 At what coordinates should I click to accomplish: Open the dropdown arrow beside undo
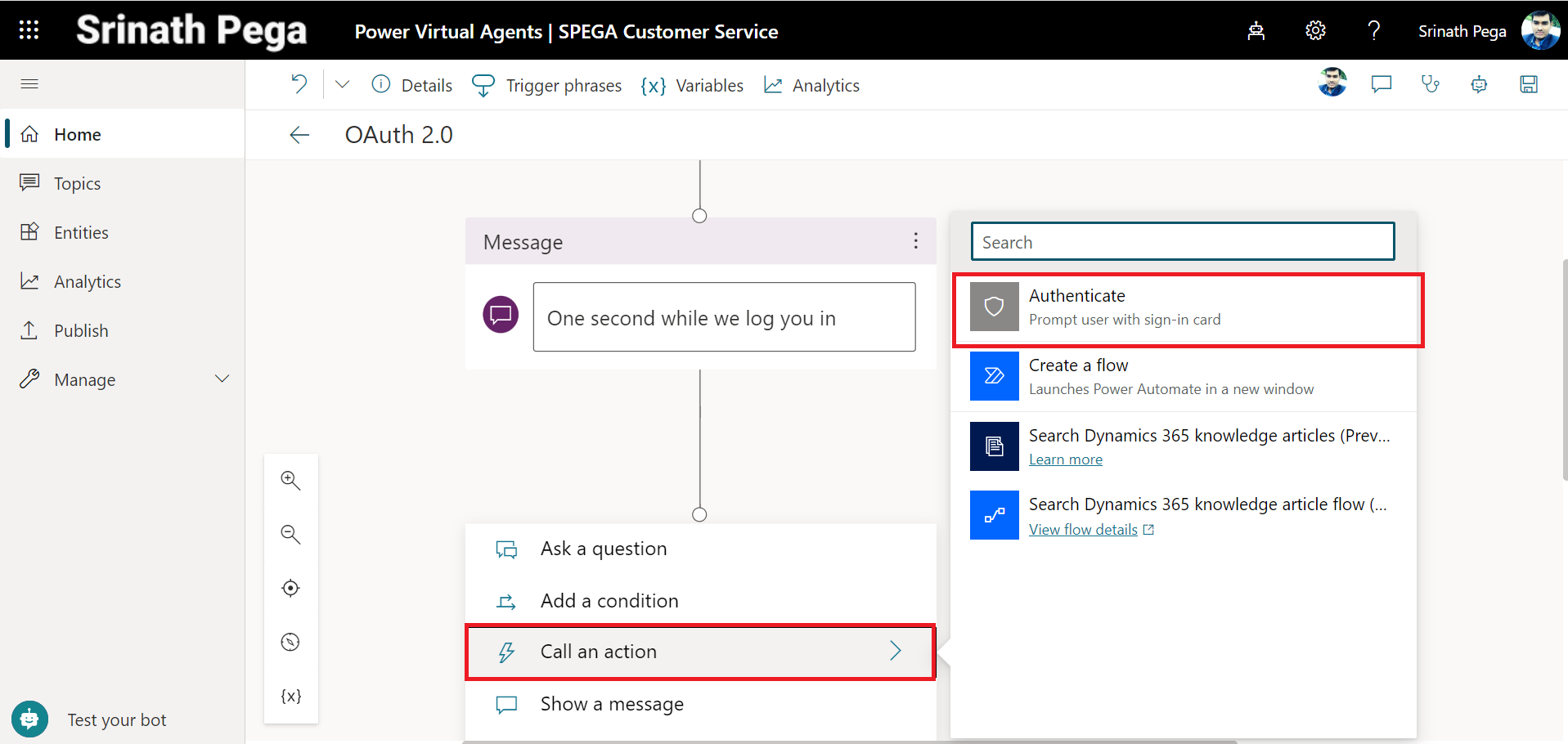pos(343,84)
